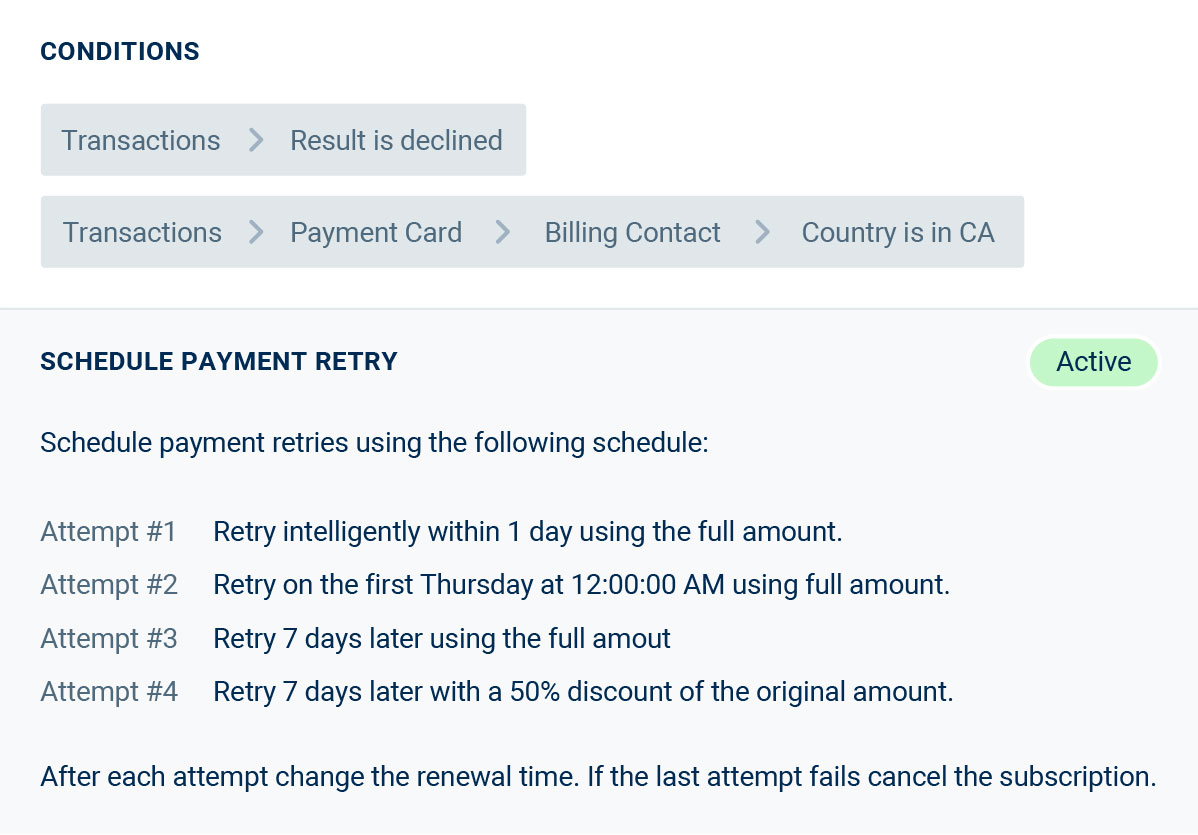Click the "50% discount" retry rule text
The width and height of the screenshot is (1198, 835).
click(583, 691)
